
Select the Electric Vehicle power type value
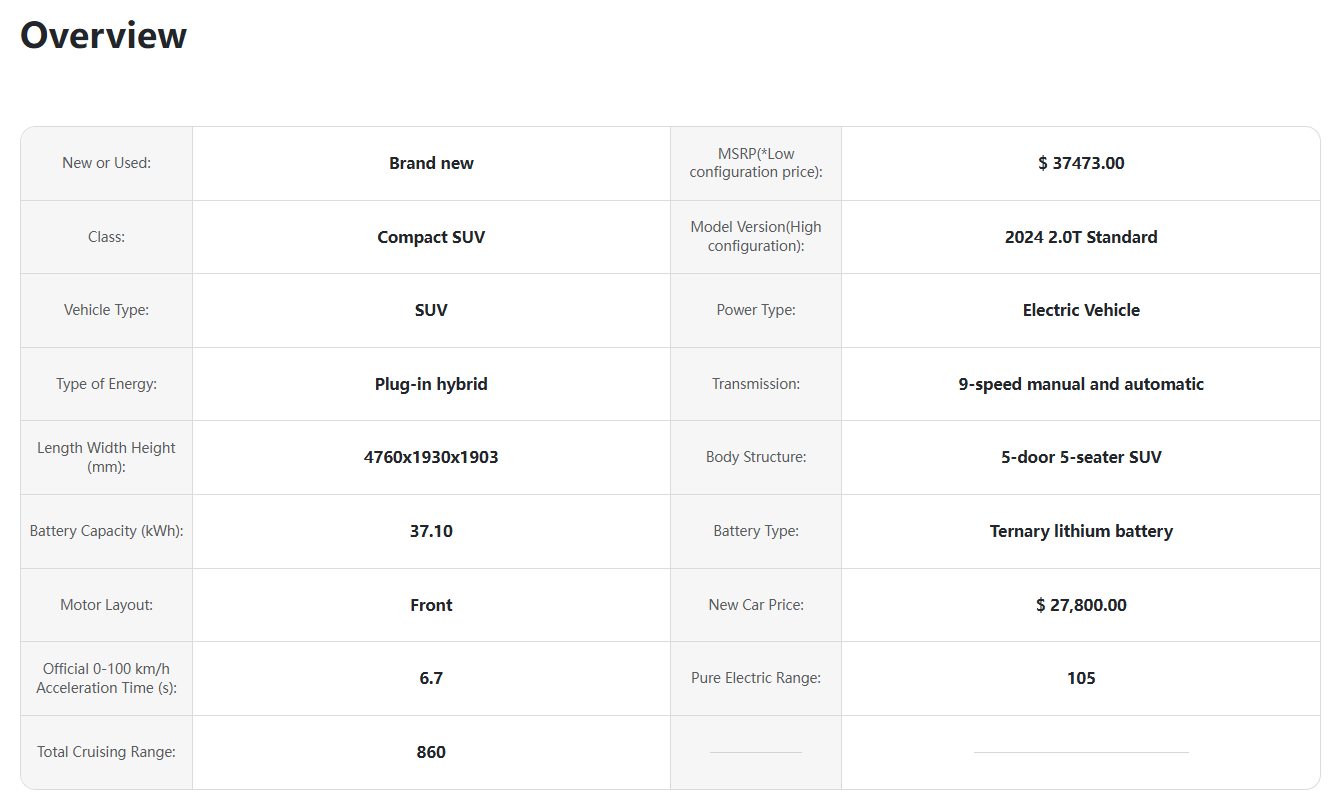1081,310
